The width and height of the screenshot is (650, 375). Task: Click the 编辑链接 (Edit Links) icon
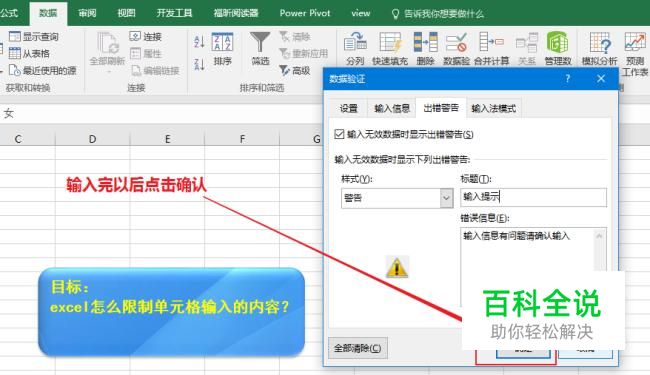136,70
